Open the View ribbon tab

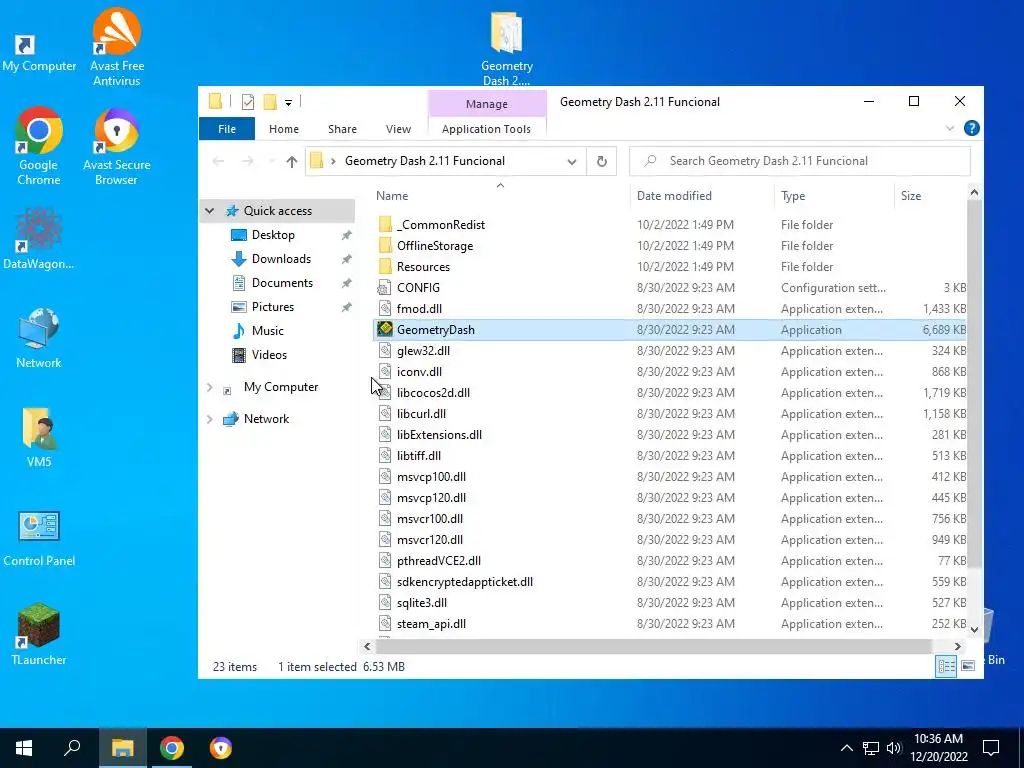[398, 129]
